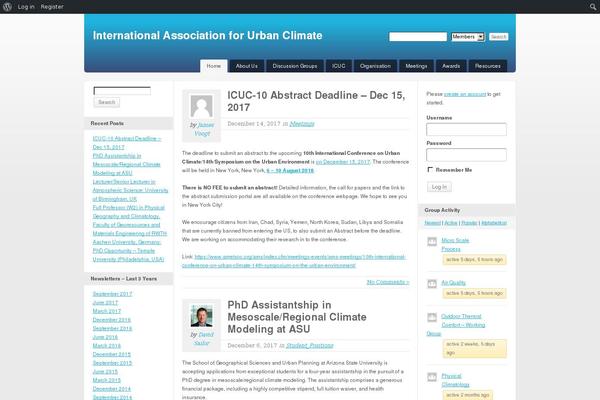
Task: Click into the Password field
Action: click(466, 155)
